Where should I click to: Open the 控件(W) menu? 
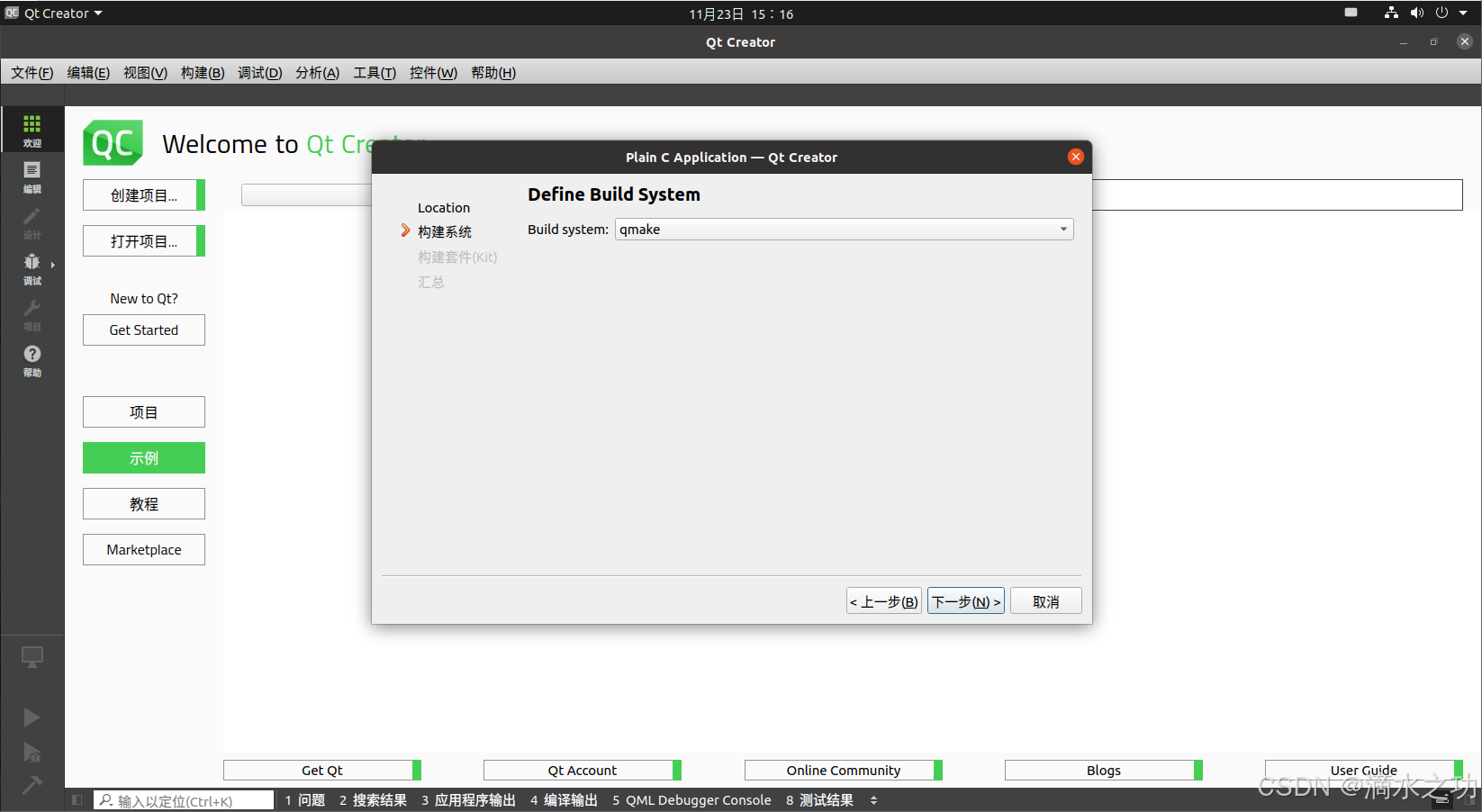tap(433, 73)
